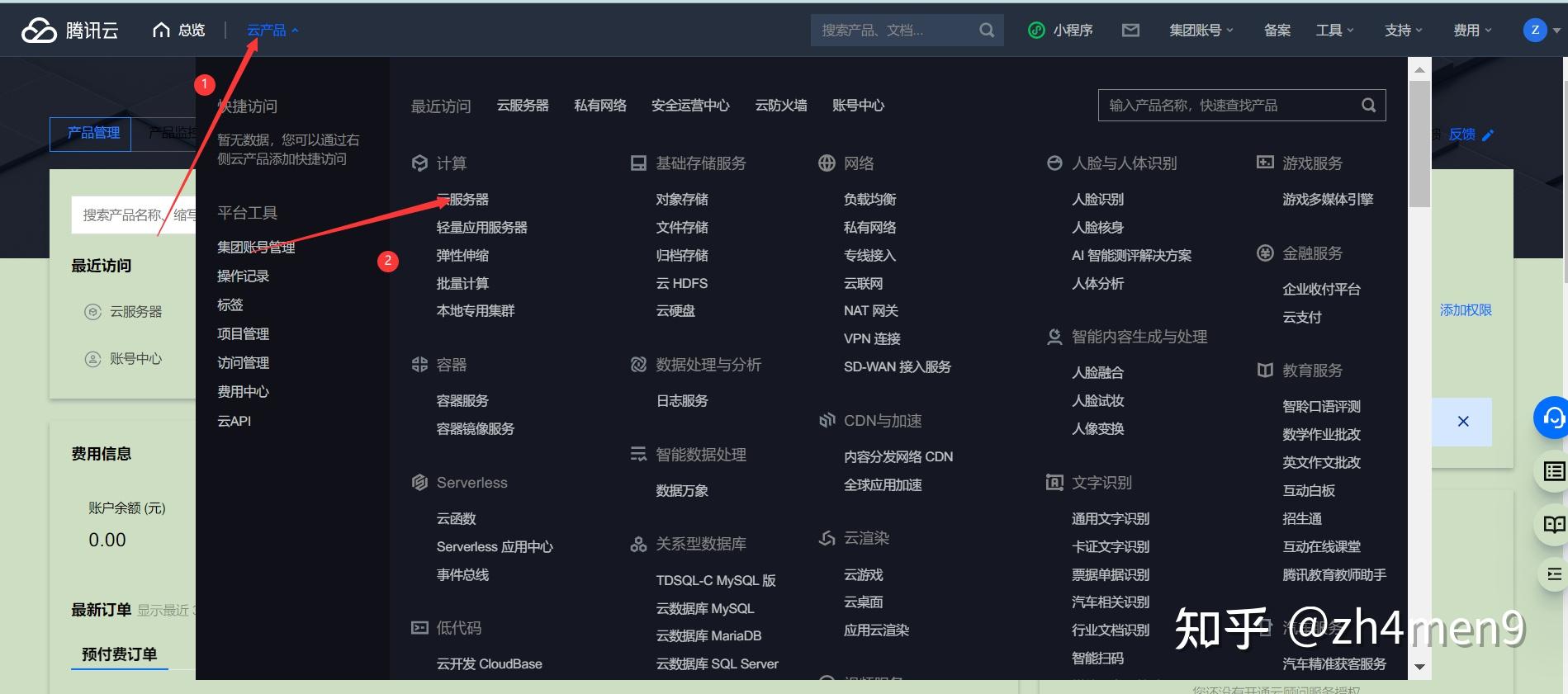The image size is (1568, 694).
Task: Open 费用中心 platform tool
Action: click(243, 392)
